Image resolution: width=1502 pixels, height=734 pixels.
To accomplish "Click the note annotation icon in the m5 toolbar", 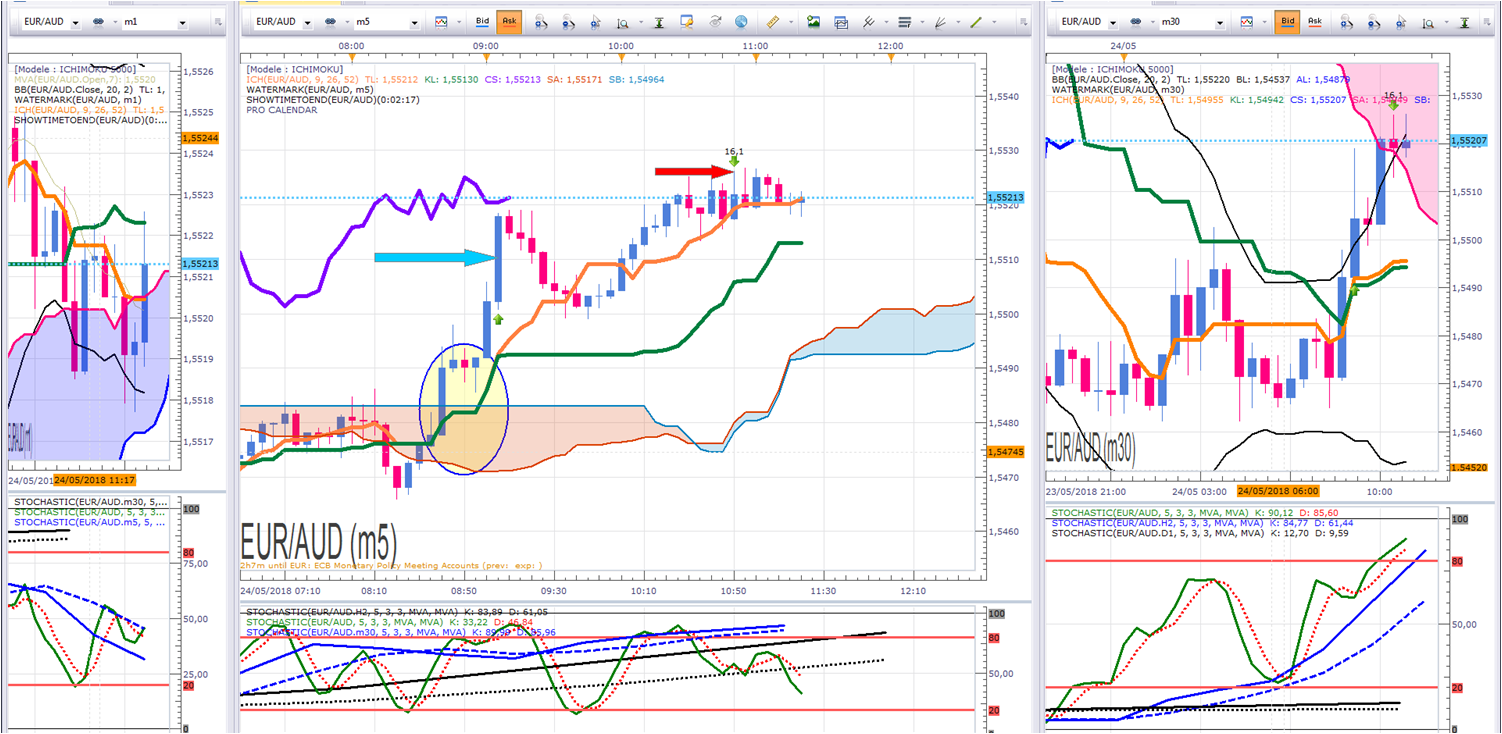I will click(687, 21).
